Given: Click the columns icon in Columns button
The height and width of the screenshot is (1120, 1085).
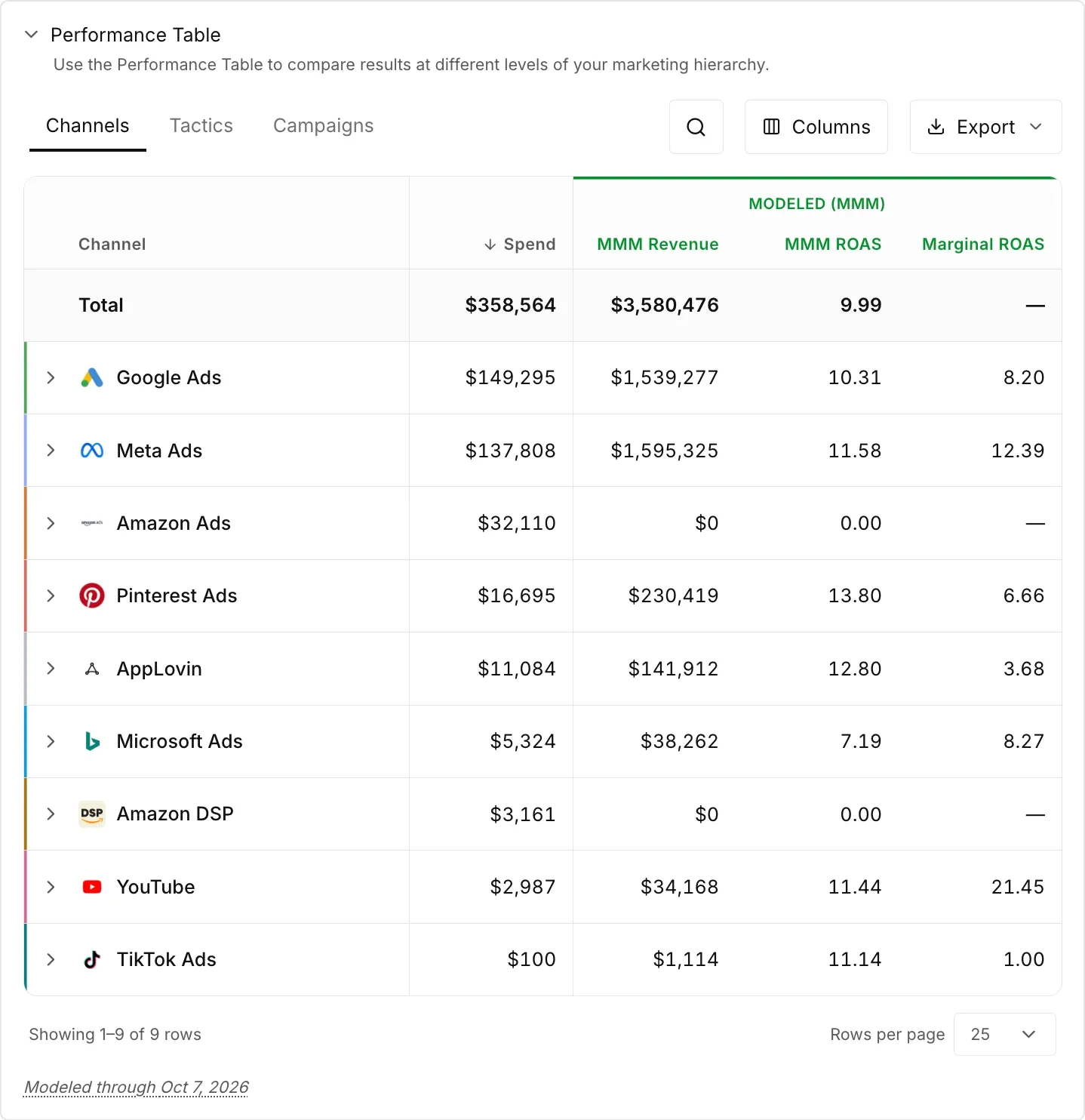Looking at the screenshot, I should (x=771, y=127).
